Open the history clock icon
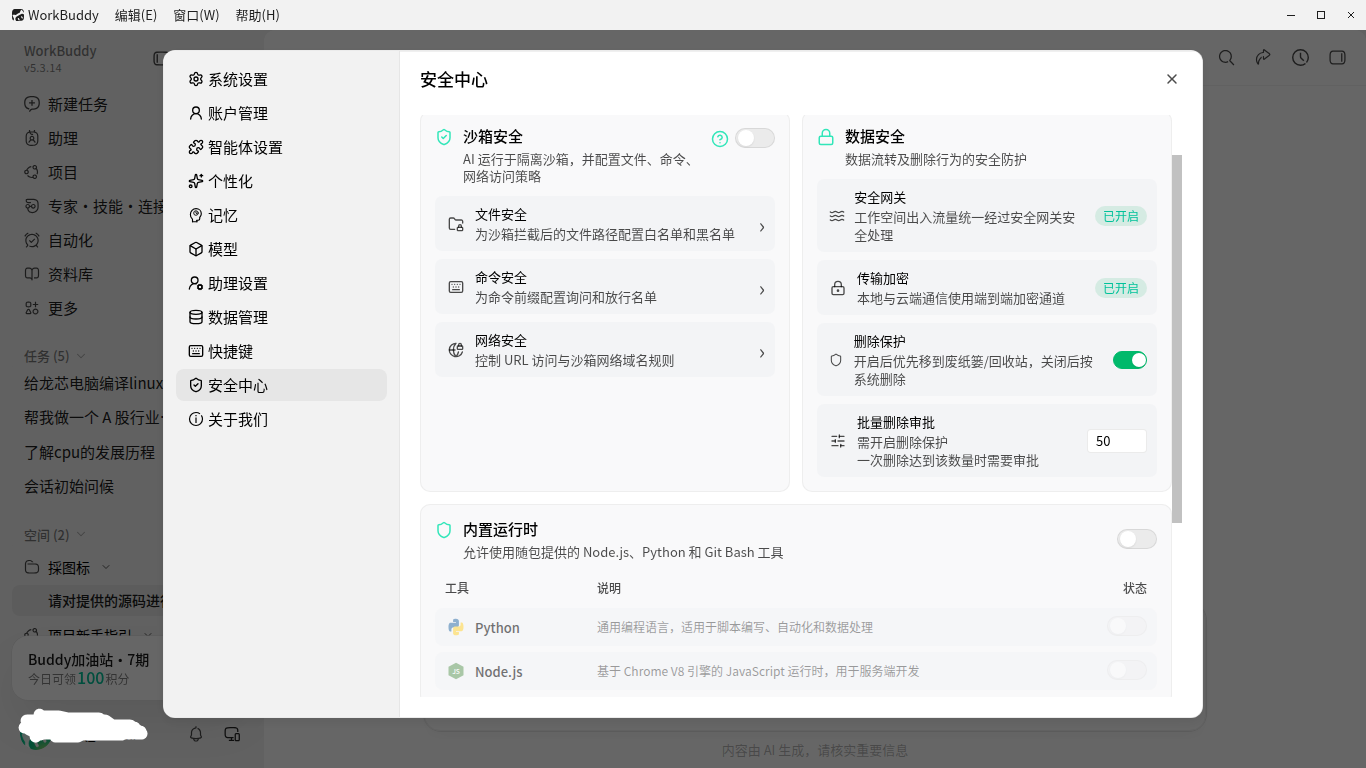This screenshot has width=1366, height=768. (x=1300, y=58)
